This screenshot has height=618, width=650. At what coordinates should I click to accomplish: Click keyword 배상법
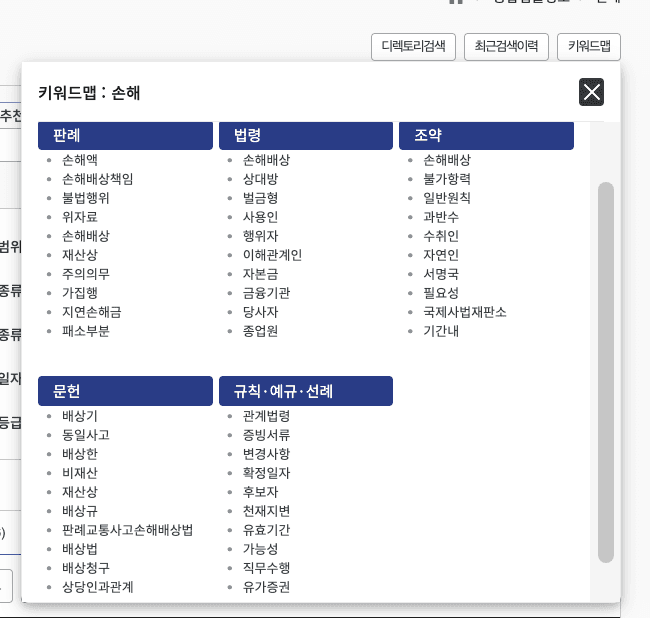[x=80, y=549]
